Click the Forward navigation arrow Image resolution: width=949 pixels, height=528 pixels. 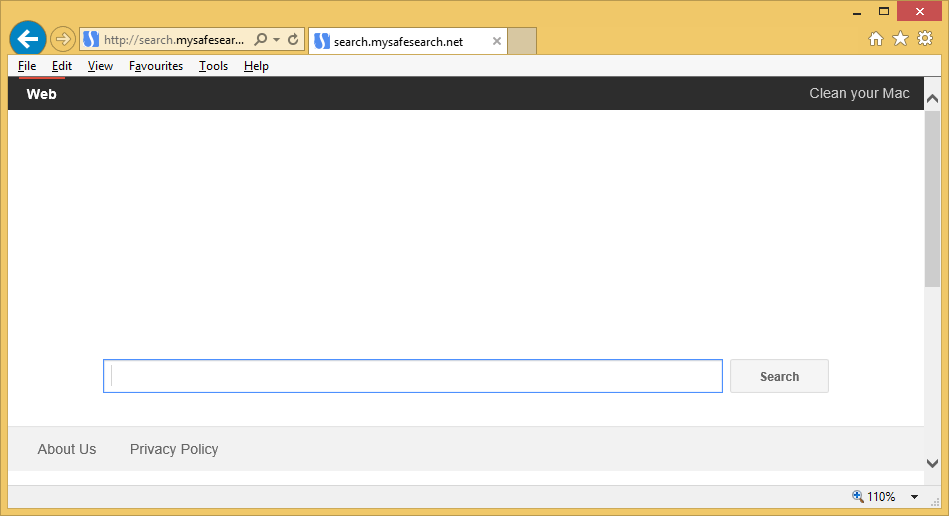pos(62,40)
